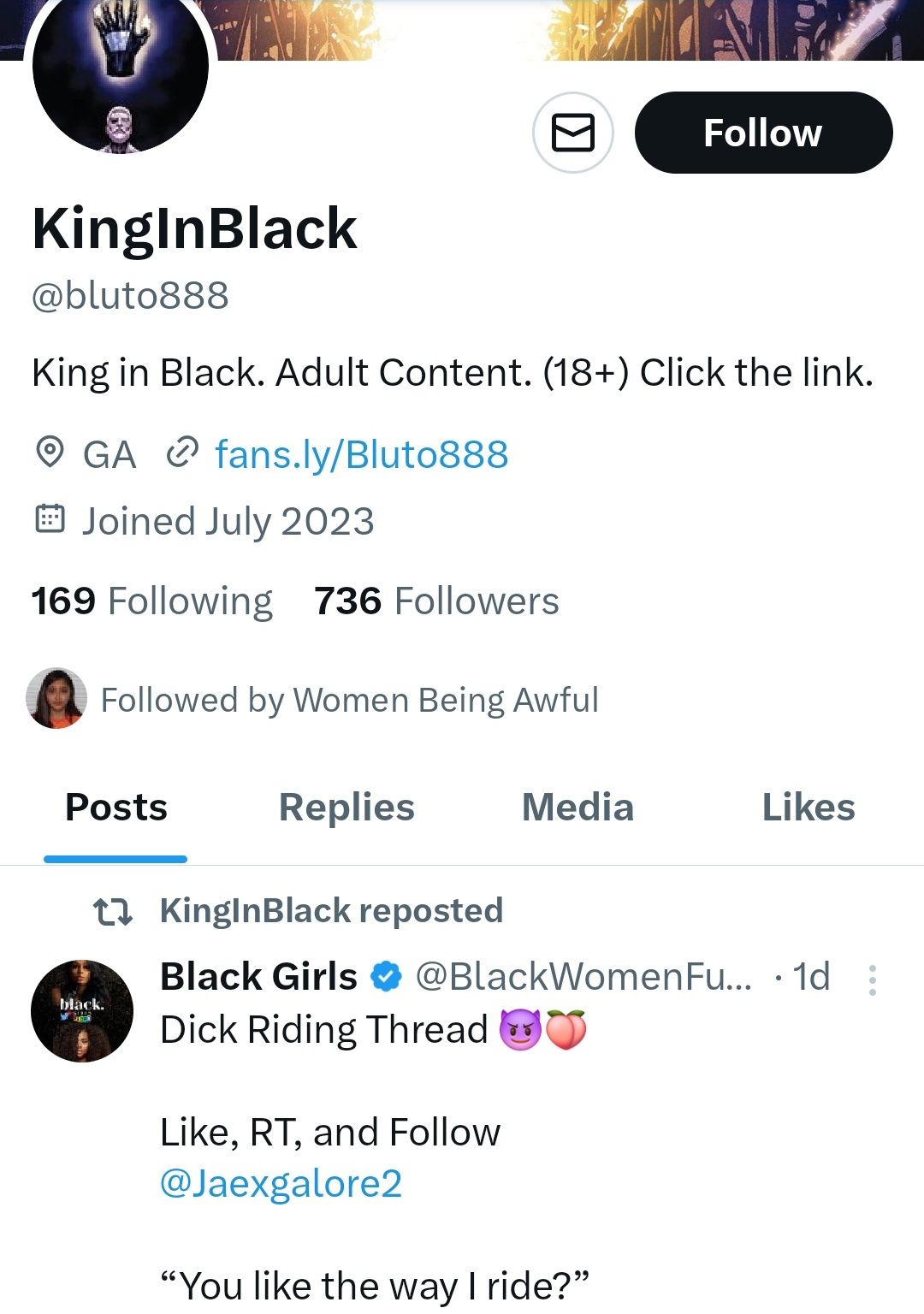Open the fans.ly/Bluto888 link
The image size is (924, 1314).
point(362,454)
